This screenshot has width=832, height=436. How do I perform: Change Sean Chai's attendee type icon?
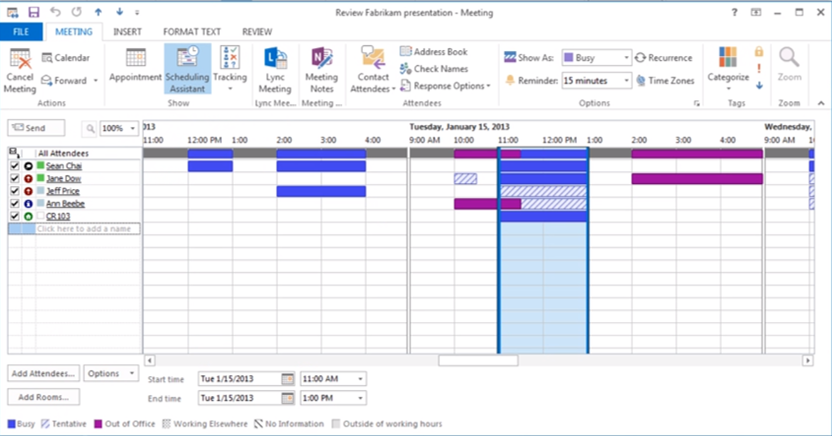28,166
